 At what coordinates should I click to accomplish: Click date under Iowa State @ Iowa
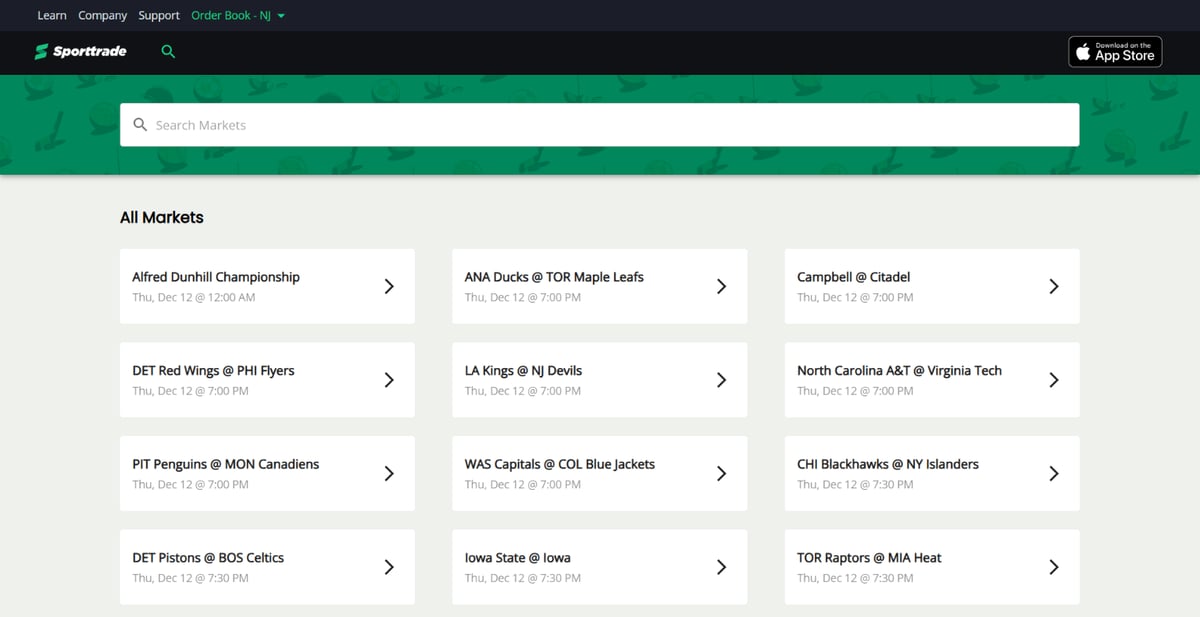[523, 579]
